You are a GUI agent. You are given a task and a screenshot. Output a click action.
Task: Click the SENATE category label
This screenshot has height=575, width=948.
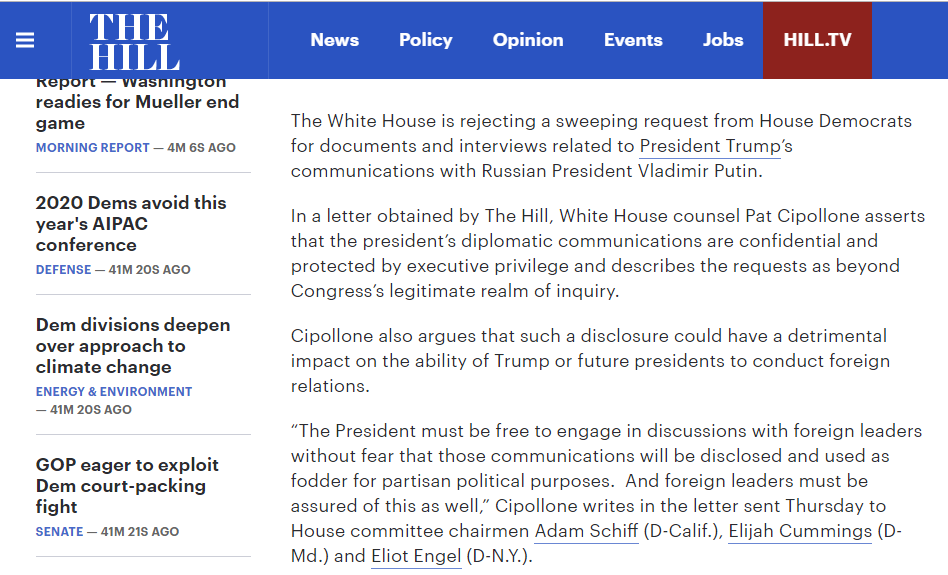(59, 531)
